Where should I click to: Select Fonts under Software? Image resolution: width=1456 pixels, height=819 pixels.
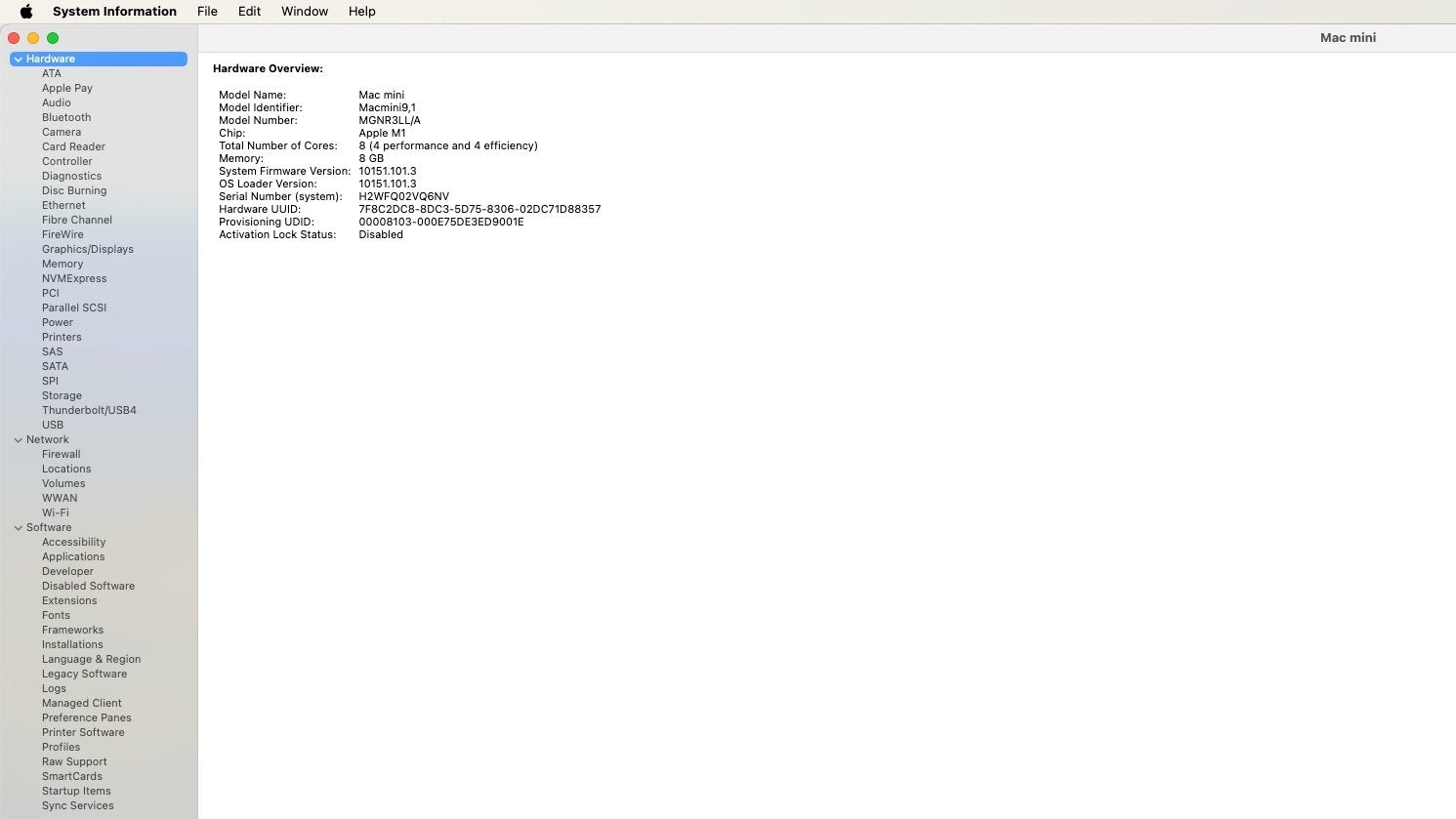click(x=56, y=616)
